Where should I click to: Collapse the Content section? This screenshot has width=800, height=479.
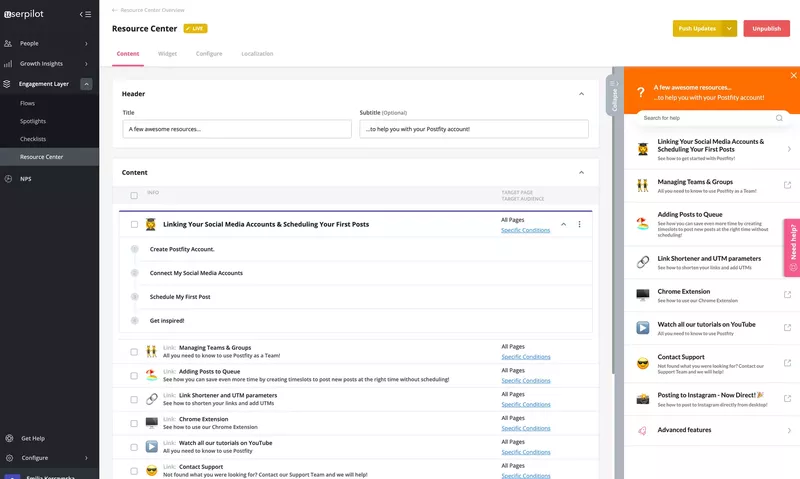tap(581, 172)
